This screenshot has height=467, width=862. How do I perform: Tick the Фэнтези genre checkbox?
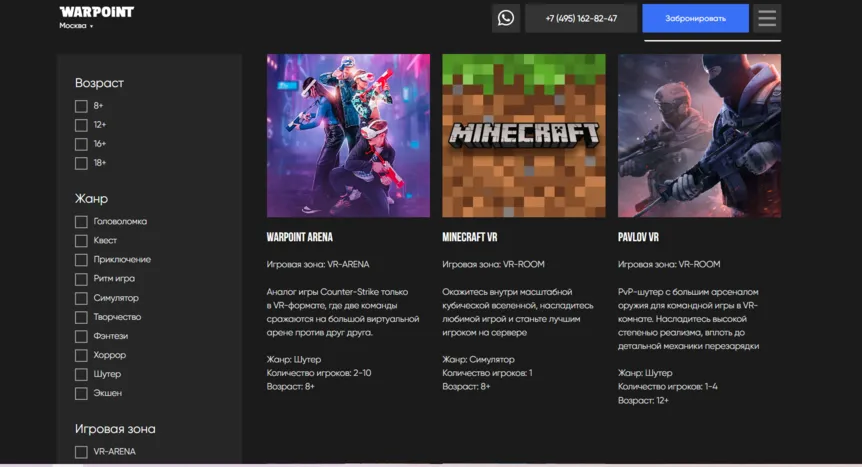(x=81, y=336)
